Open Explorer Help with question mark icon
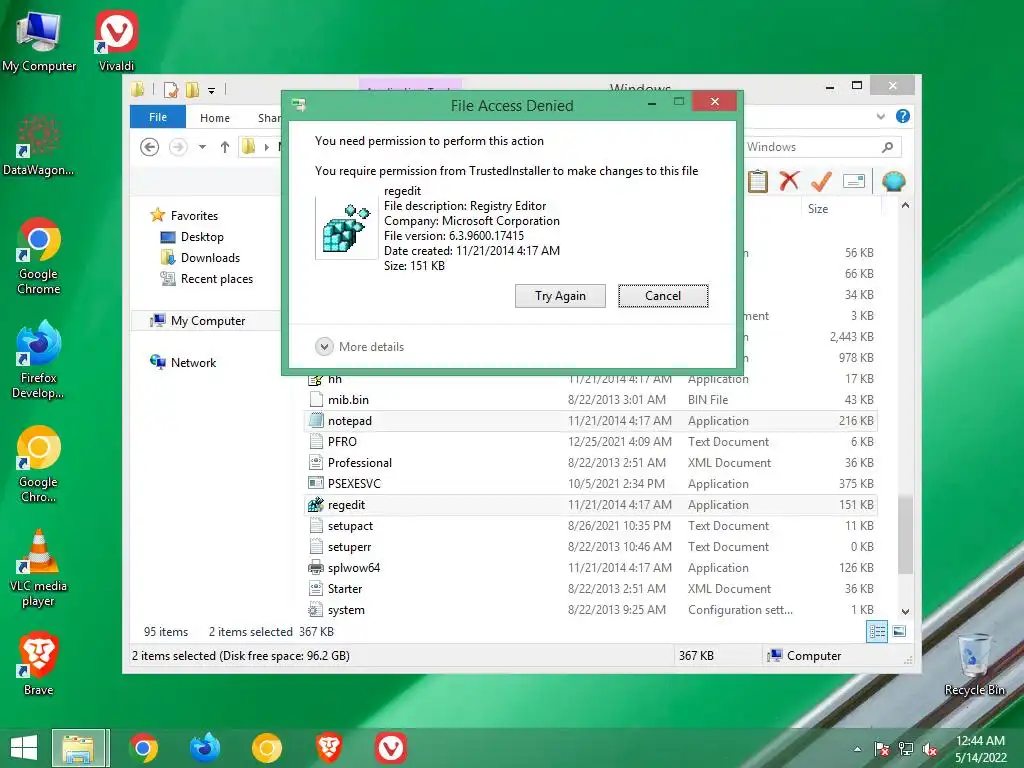1024x768 pixels. tap(903, 116)
